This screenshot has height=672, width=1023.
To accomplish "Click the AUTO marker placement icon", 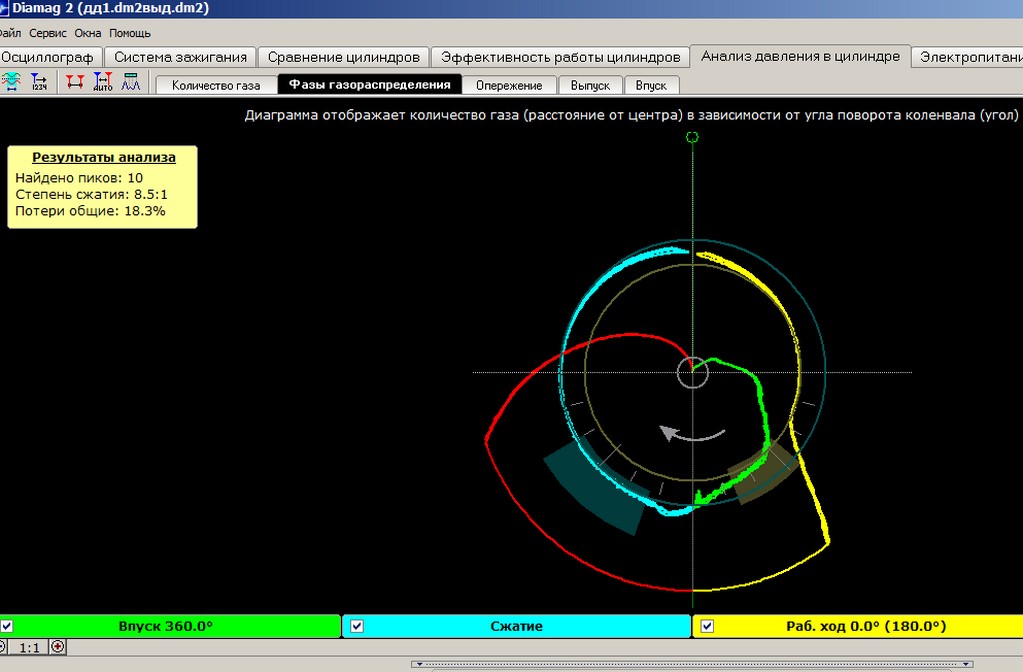I will point(103,82).
